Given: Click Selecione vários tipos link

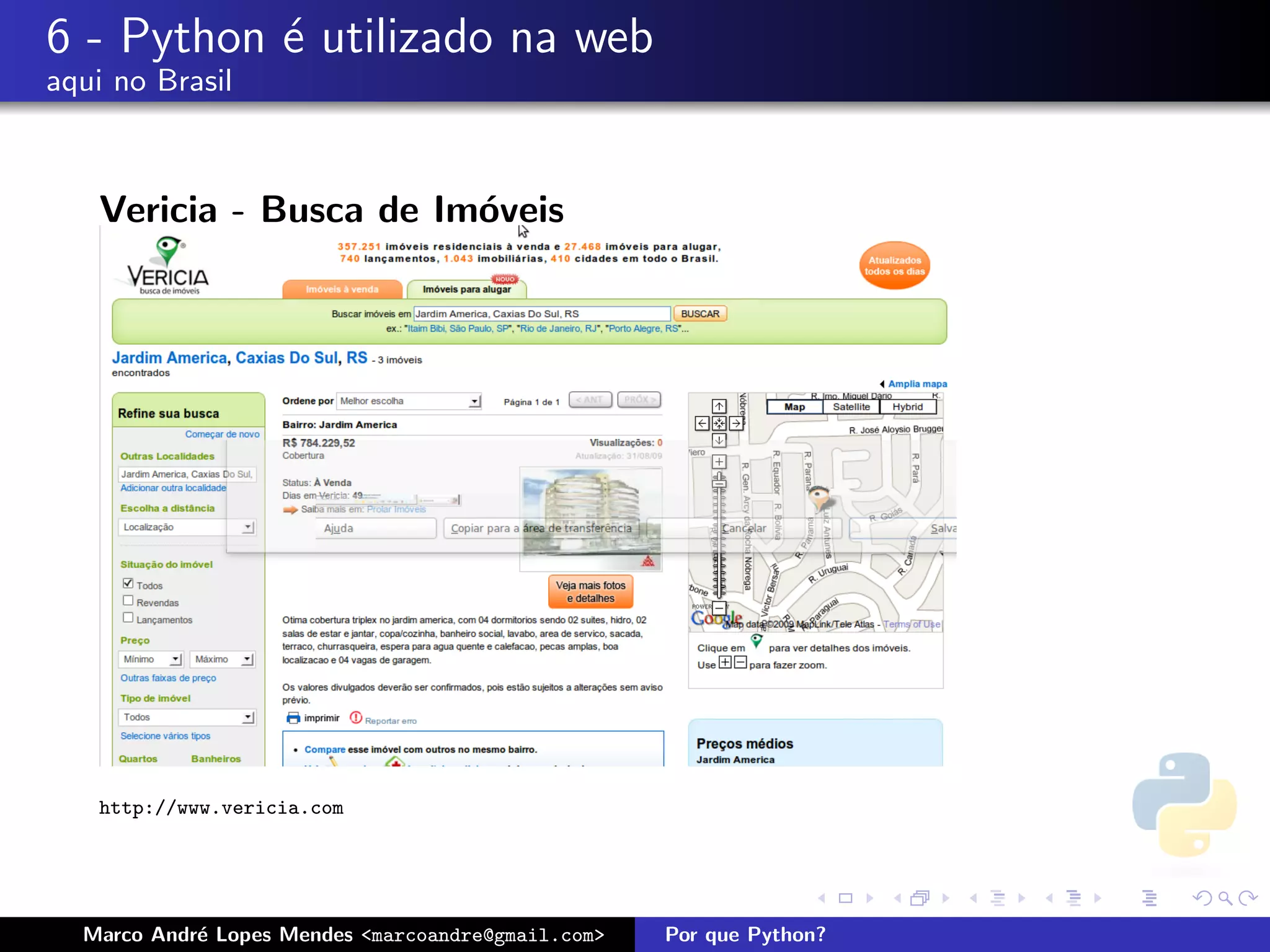Looking at the screenshot, I should click(x=165, y=736).
